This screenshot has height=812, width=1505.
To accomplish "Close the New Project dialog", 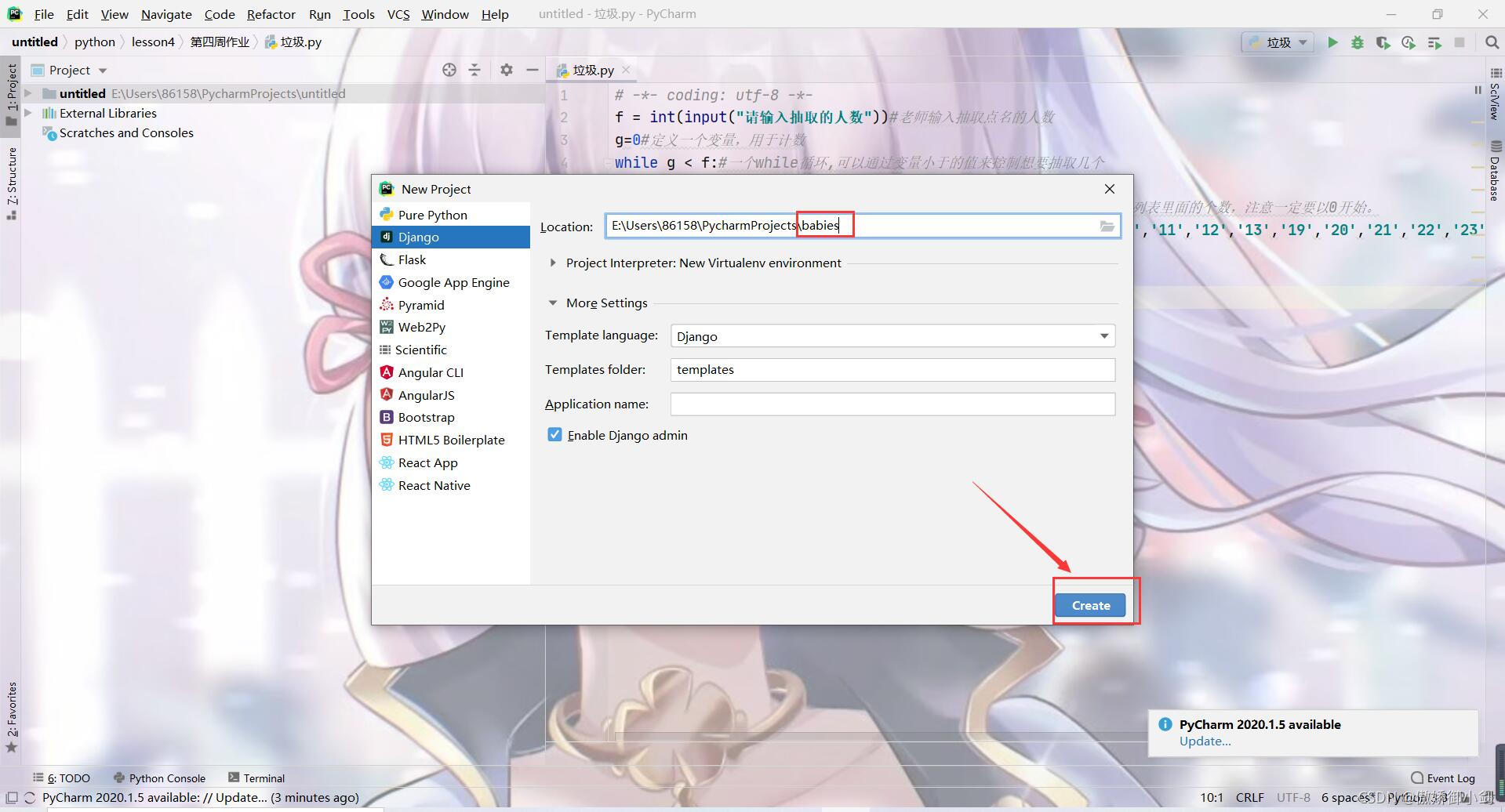I will [1109, 189].
